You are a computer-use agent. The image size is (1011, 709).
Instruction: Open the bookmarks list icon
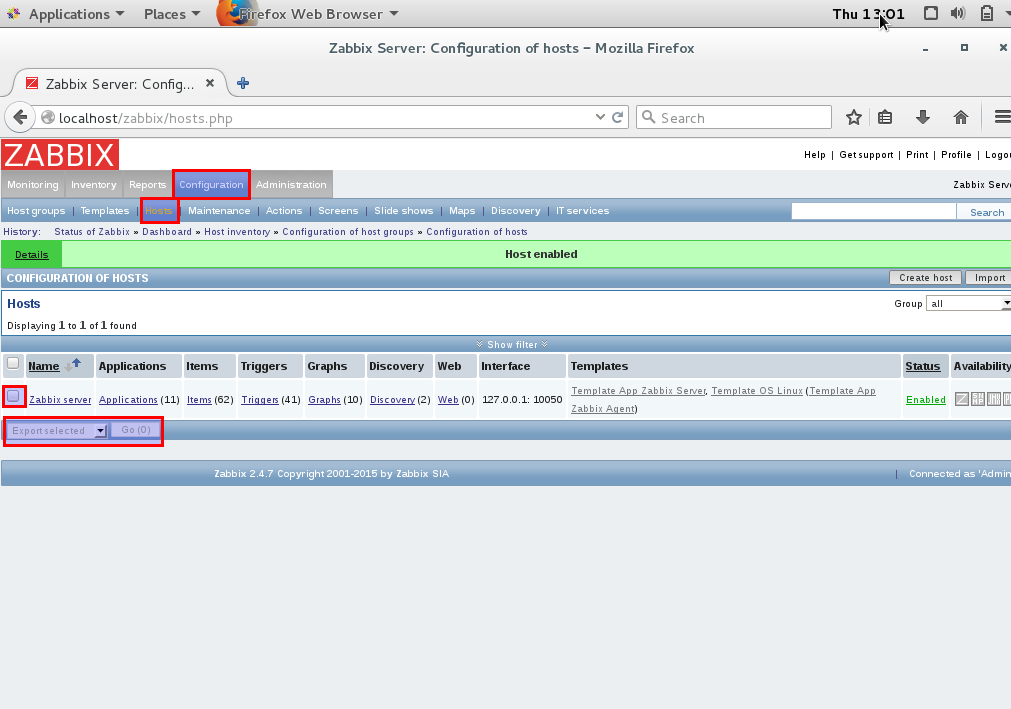[x=885, y=117]
